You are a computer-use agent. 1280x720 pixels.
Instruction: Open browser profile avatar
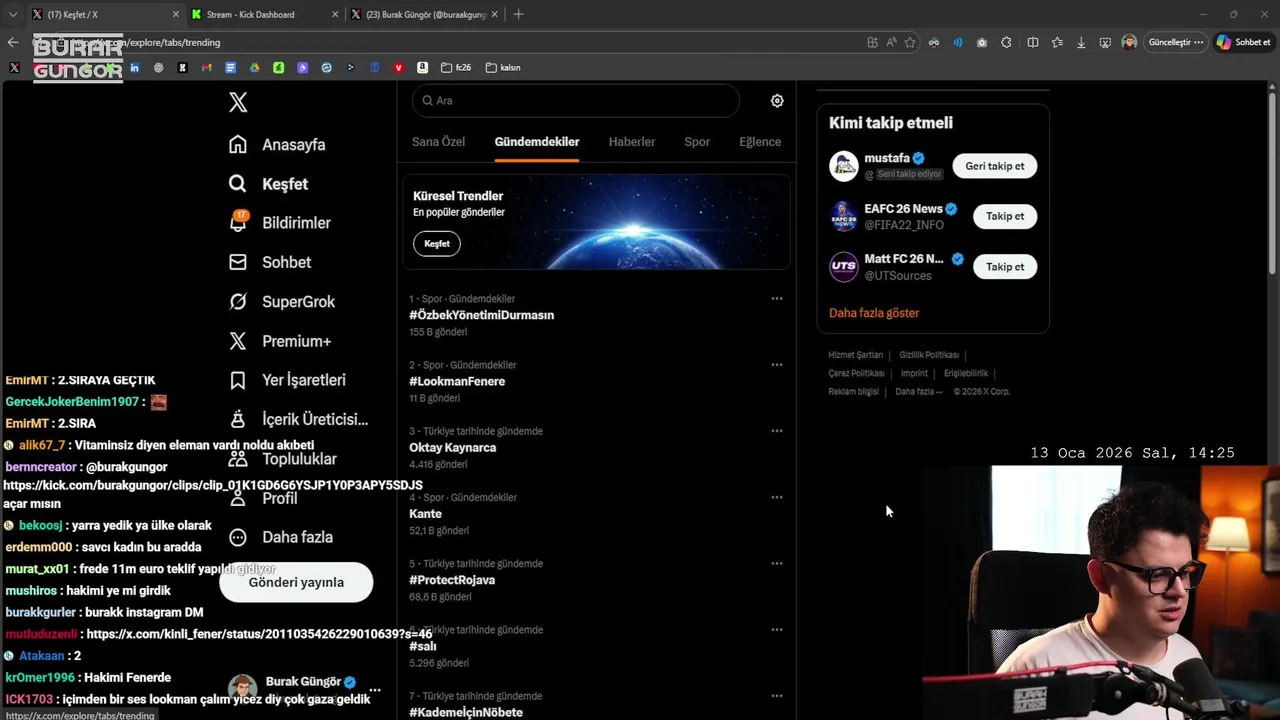tap(1129, 42)
